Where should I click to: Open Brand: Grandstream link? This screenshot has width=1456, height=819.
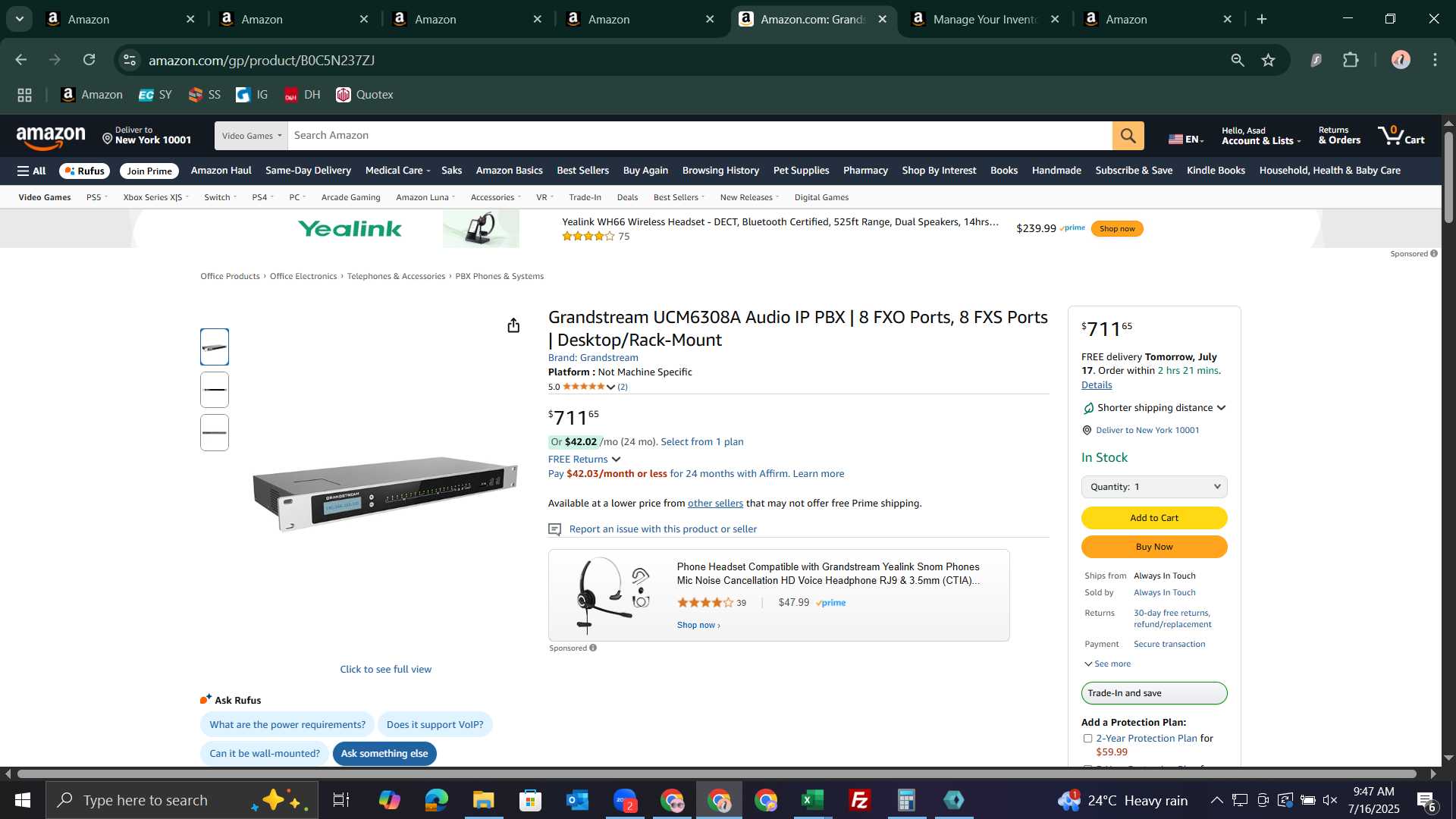[x=593, y=358]
